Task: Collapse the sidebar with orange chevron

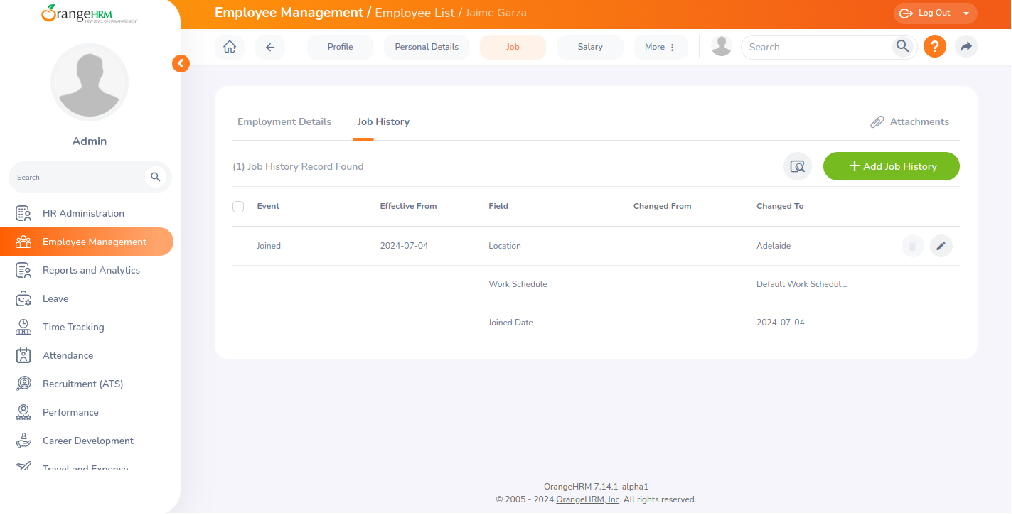Action: click(x=181, y=63)
